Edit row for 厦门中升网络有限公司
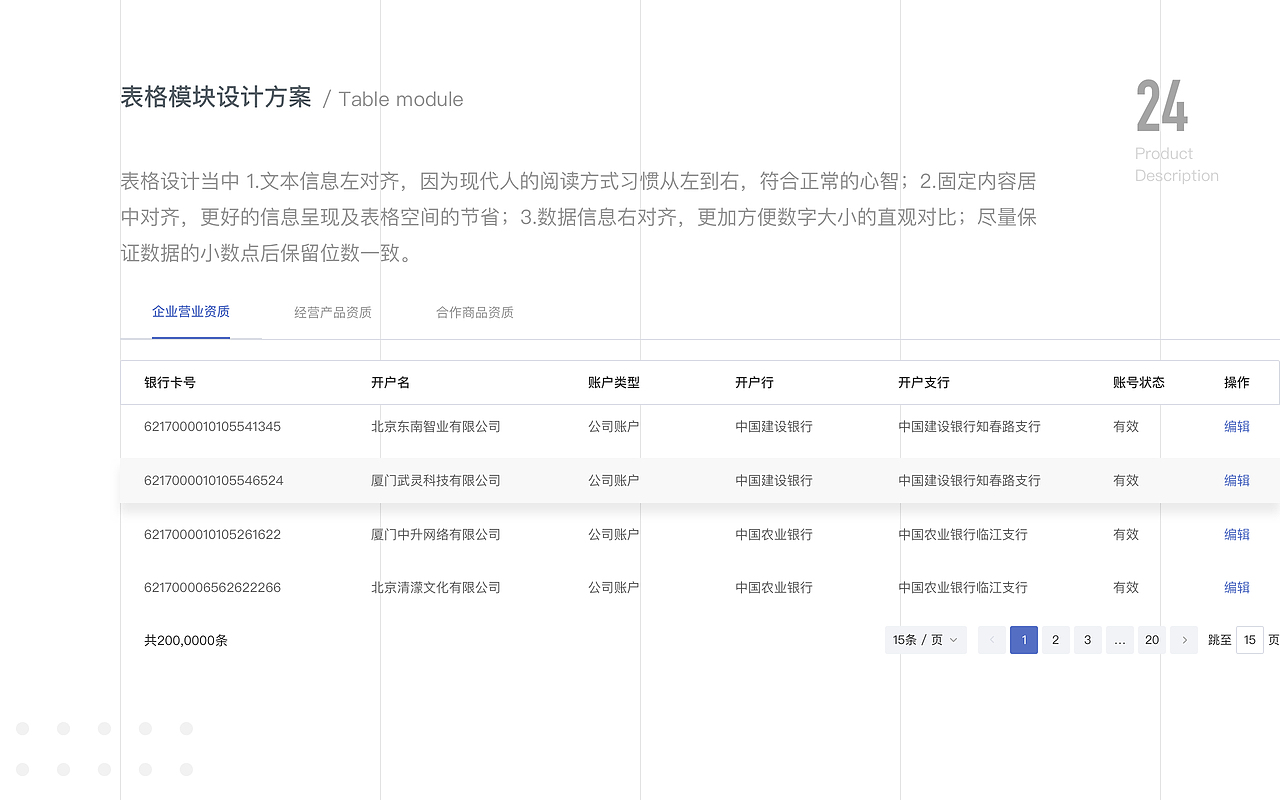This screenshot has height=800, width=1280. pos(1237,534)
